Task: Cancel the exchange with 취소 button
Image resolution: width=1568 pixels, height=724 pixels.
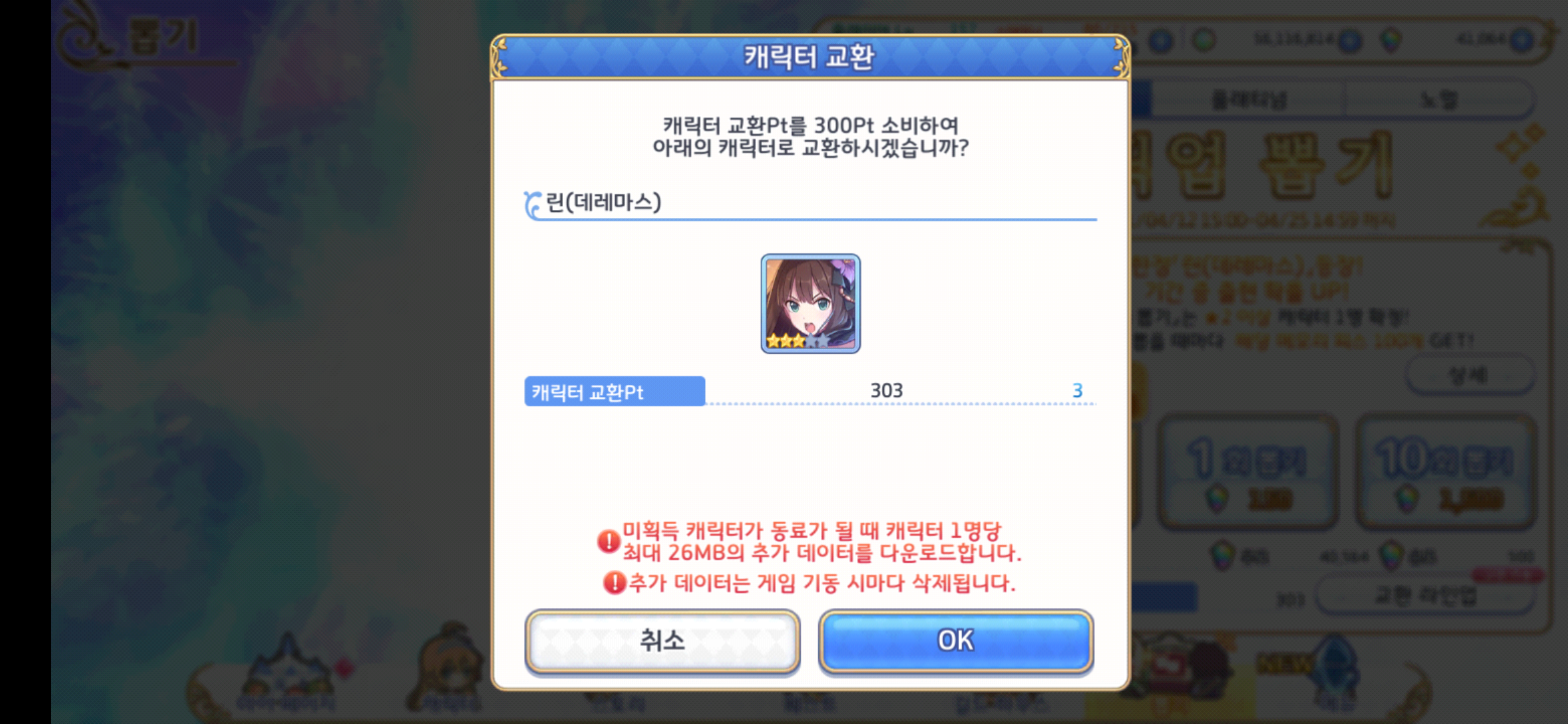Action: [662, 640]
